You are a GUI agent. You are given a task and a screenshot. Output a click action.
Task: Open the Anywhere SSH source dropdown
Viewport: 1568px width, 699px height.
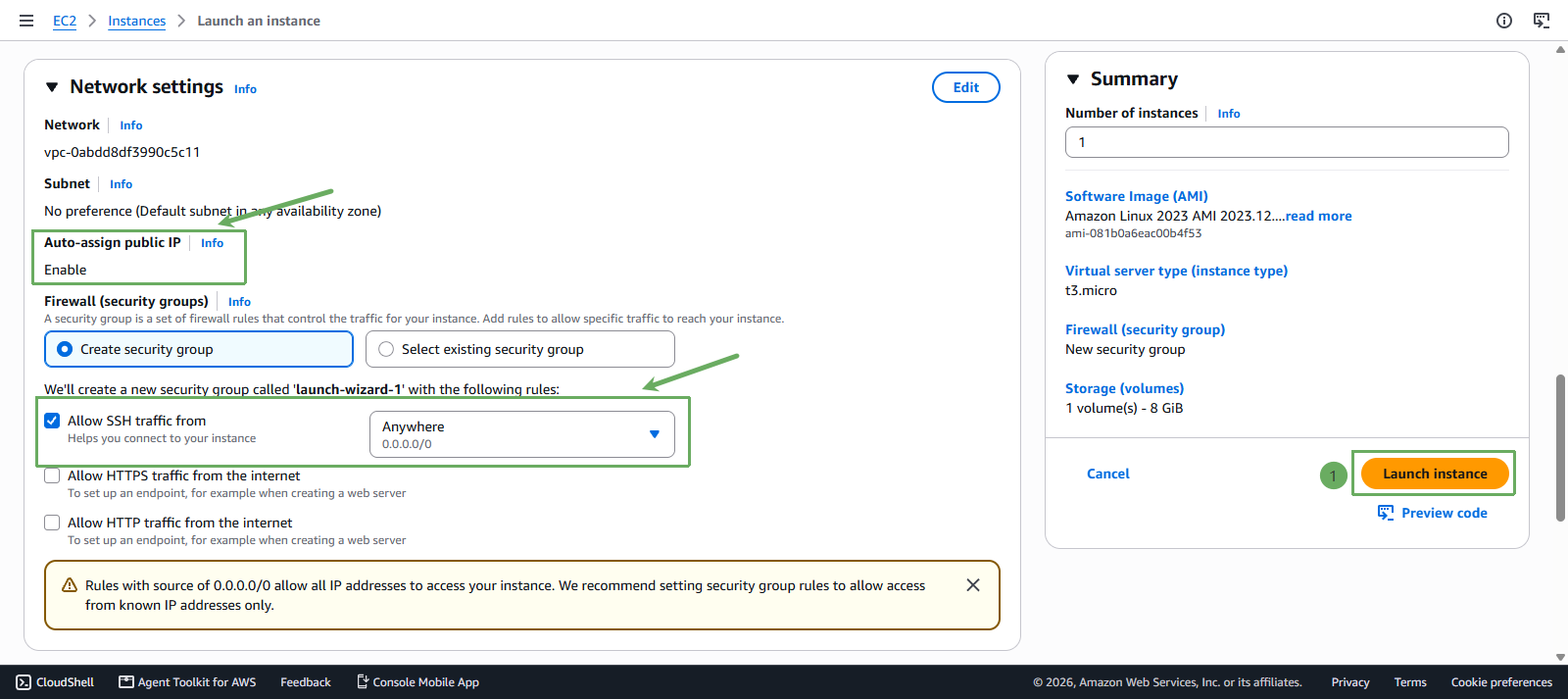coord(522,434)
